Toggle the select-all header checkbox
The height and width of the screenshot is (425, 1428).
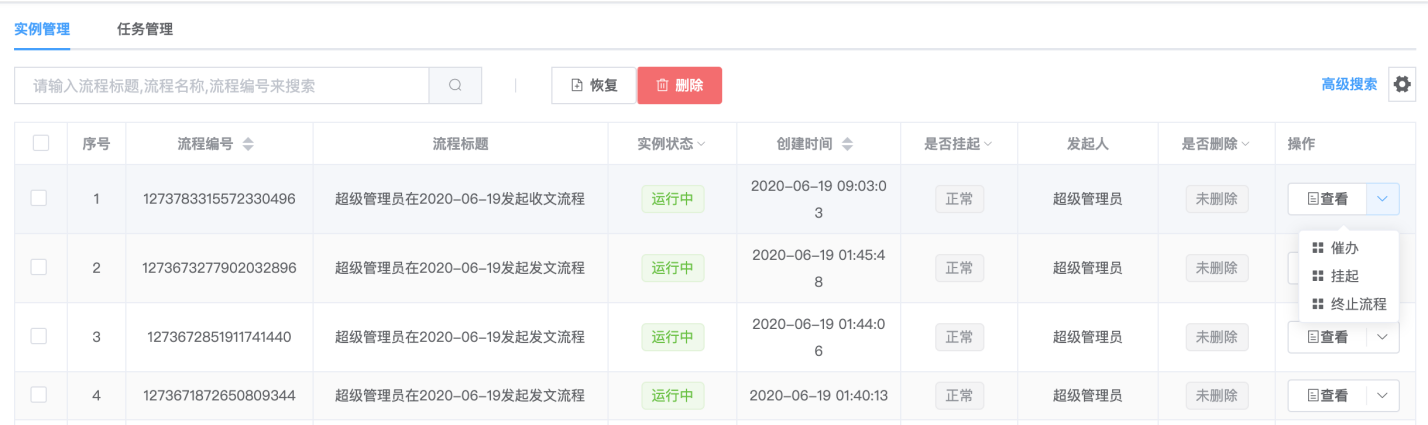[x=41, y=143]
